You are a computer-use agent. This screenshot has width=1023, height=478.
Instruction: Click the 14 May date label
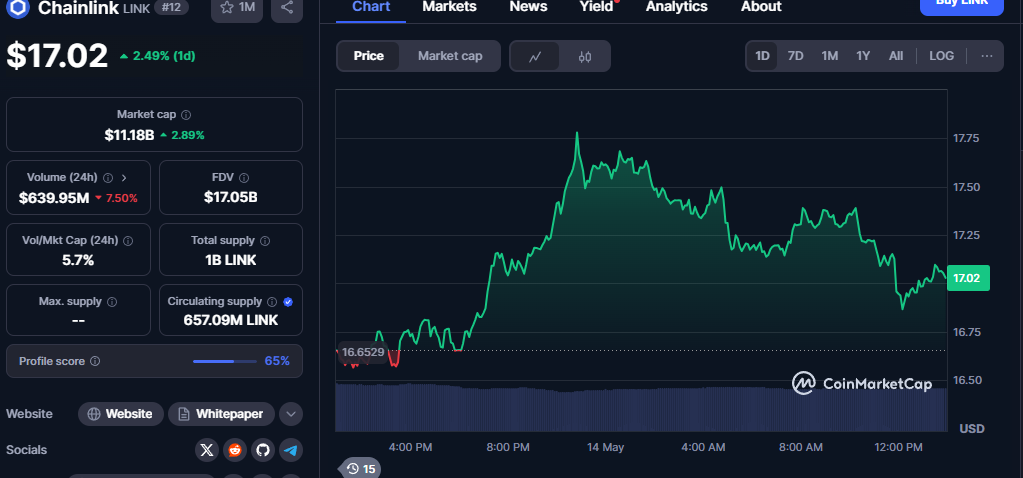[x=605, y=447]
